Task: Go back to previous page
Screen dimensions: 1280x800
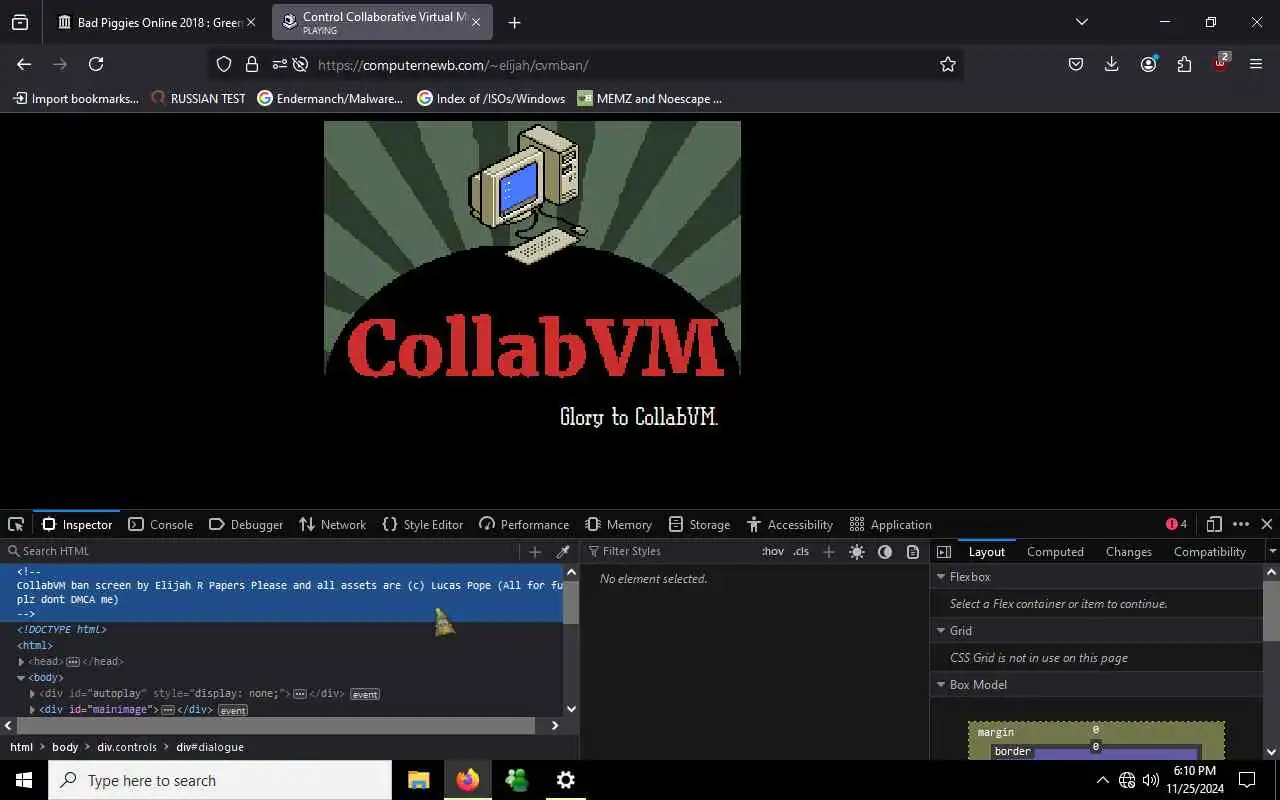Action: 24,64
